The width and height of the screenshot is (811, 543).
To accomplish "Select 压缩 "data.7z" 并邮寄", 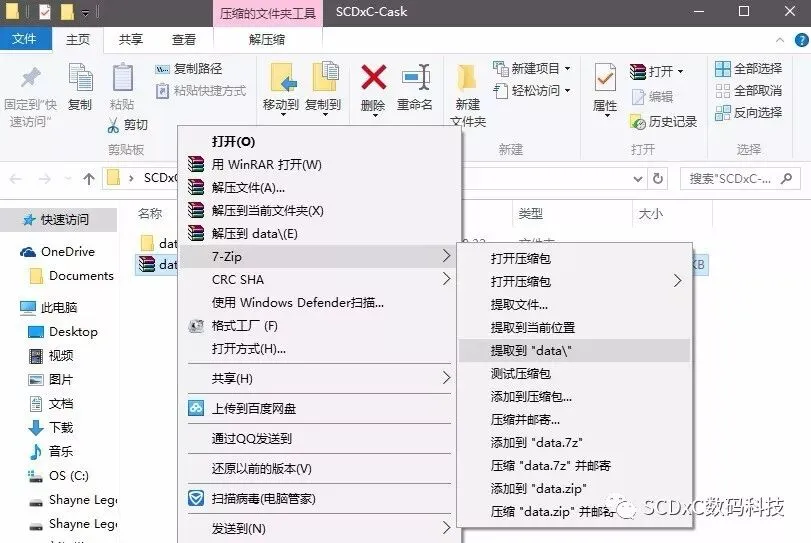I will point(575,465).
